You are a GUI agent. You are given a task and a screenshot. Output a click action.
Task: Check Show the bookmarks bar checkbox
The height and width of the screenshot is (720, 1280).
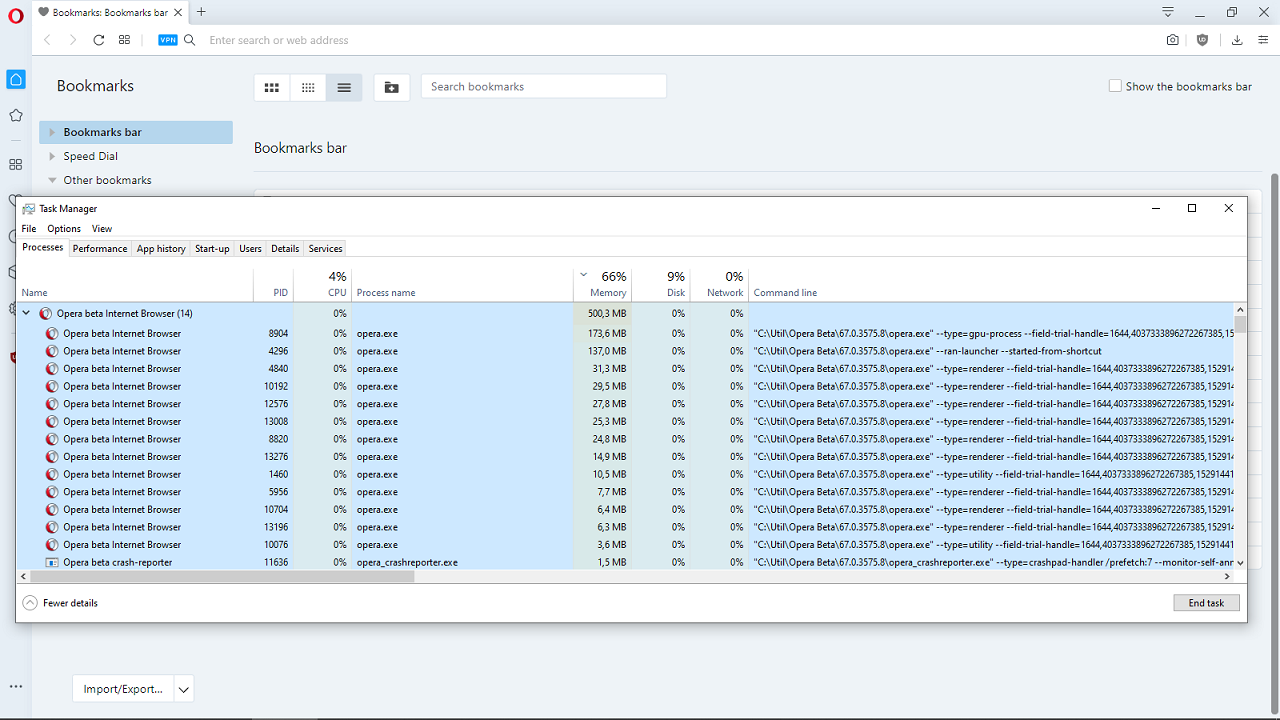tap(1115, 86)
